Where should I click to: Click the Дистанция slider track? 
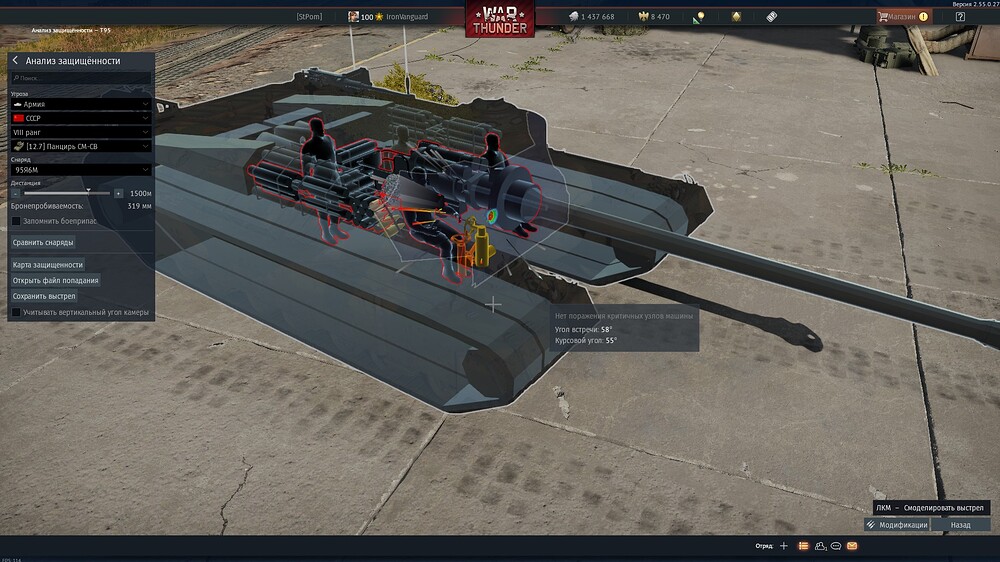[68, 192]
